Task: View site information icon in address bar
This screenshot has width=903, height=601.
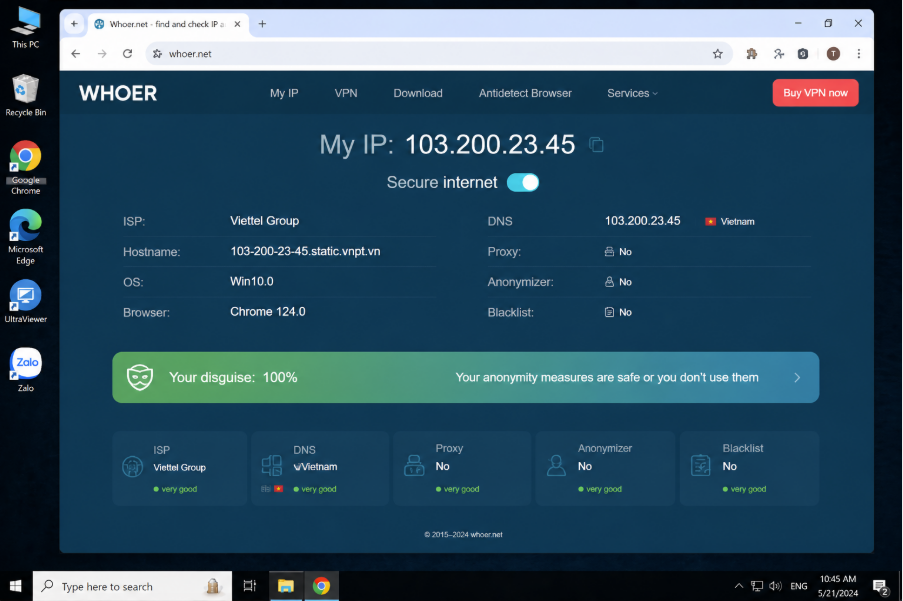Action: 157,54
